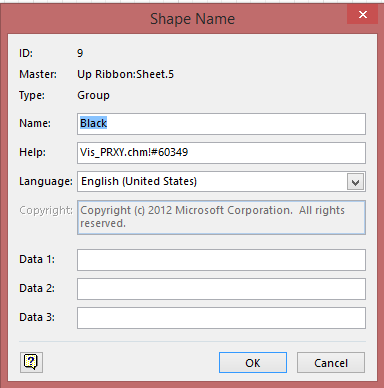This screenshot has width=384, height=388.
Task: Click the Copyright text box
Action: click(221, 217)
